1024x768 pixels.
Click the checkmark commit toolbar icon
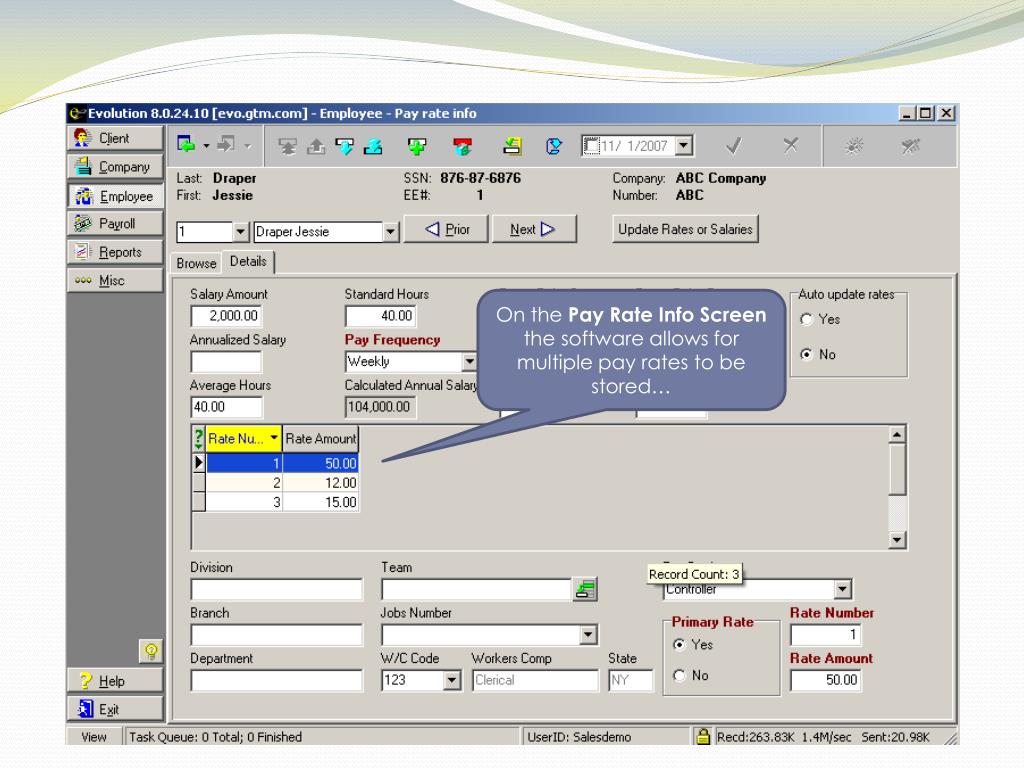[x=734, y=145]
